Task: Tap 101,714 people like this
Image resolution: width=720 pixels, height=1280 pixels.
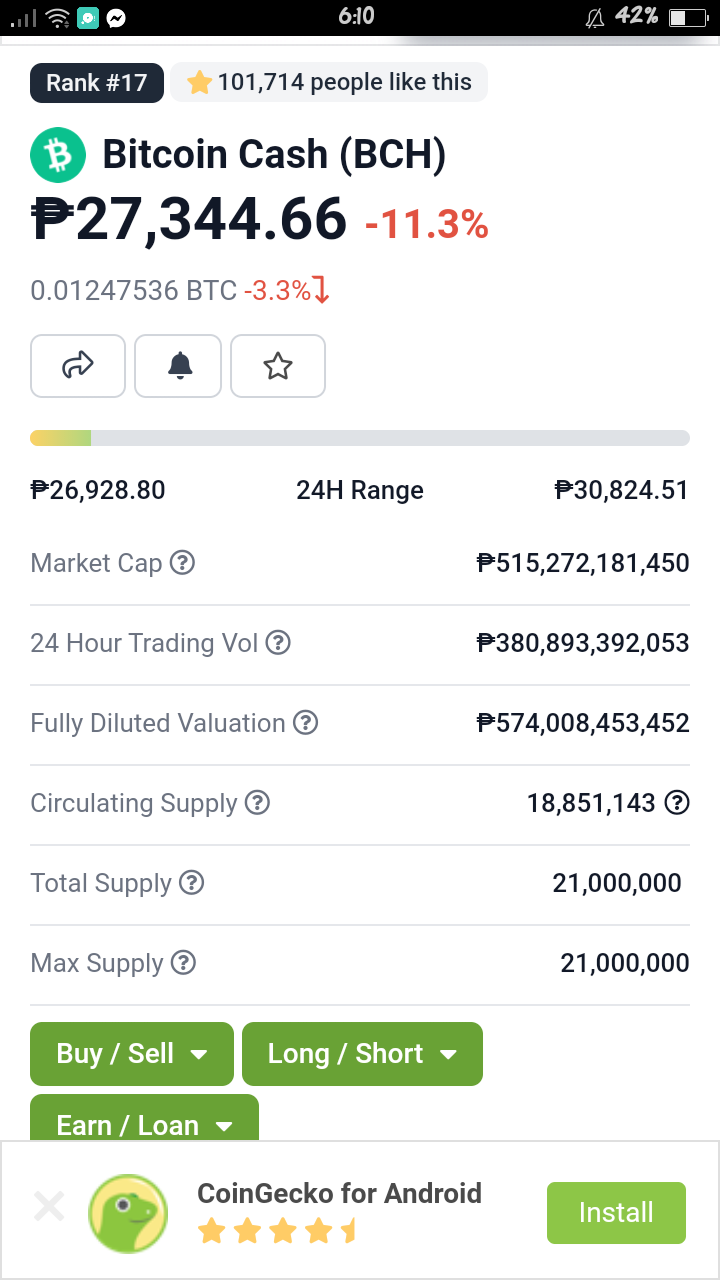Action: click(x=329, y=83)
